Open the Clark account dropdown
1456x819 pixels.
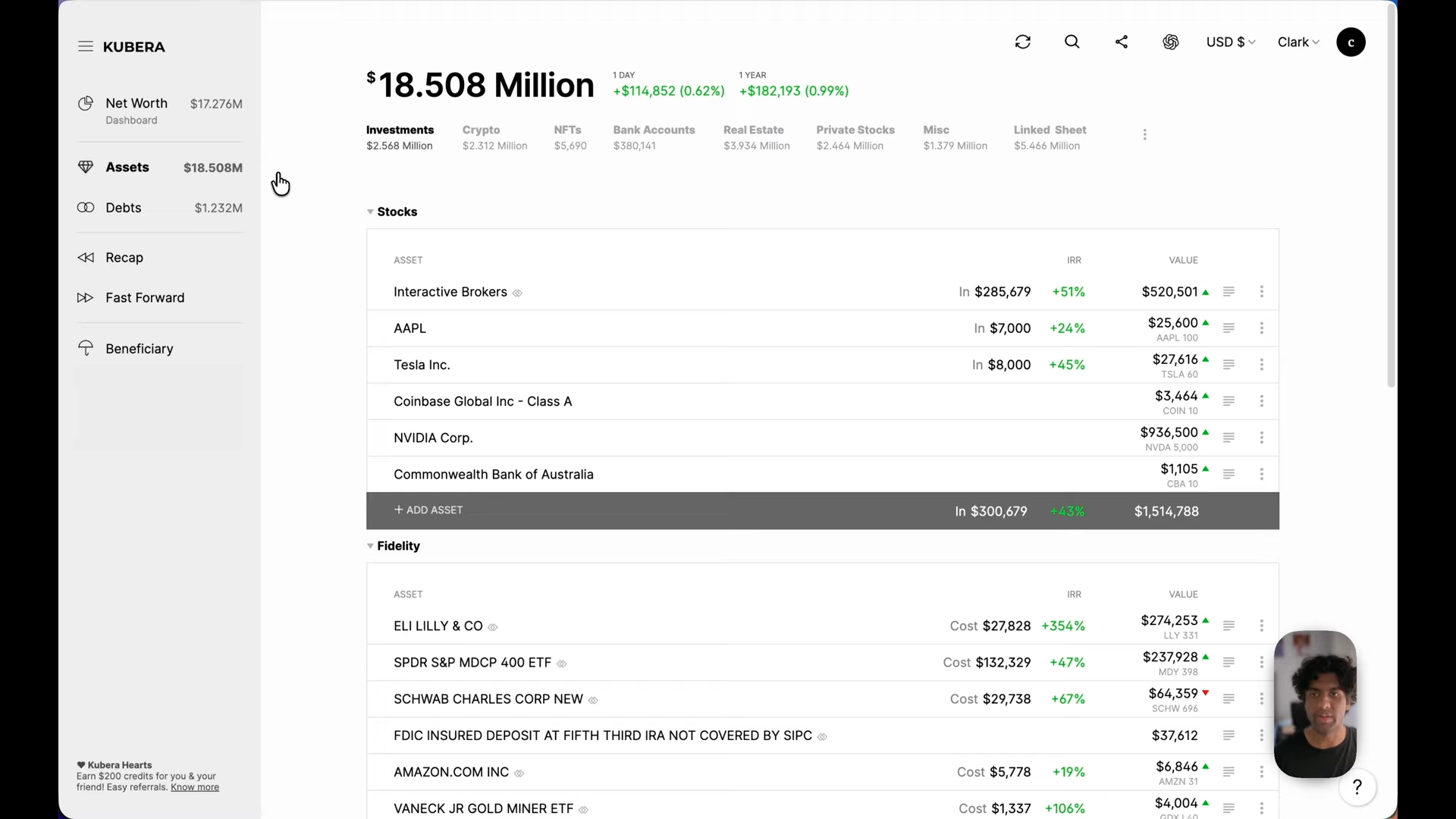pos(1298,42)
